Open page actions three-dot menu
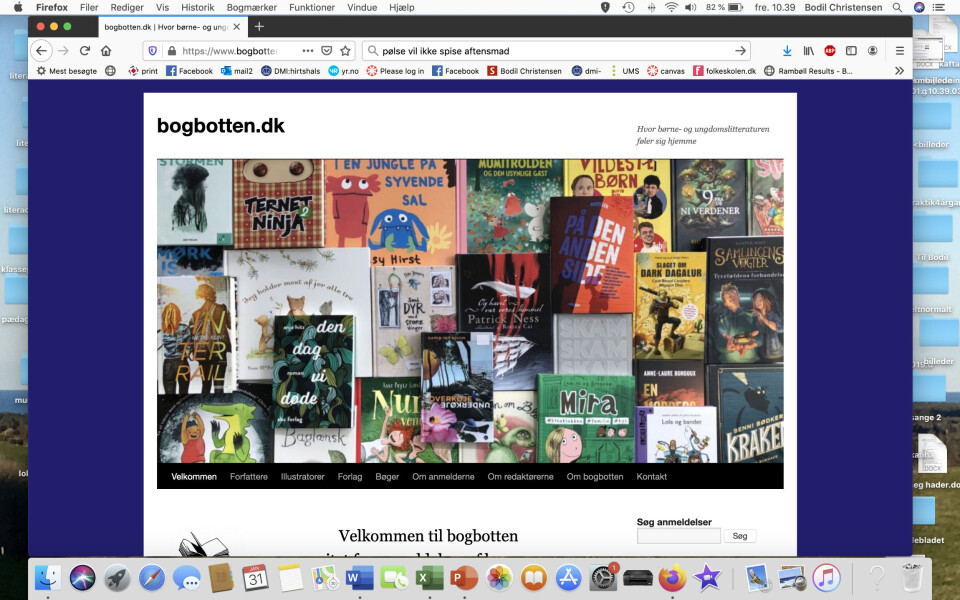Image resolution: width=960 pixels, height=600 pixels. click(308, 51)
